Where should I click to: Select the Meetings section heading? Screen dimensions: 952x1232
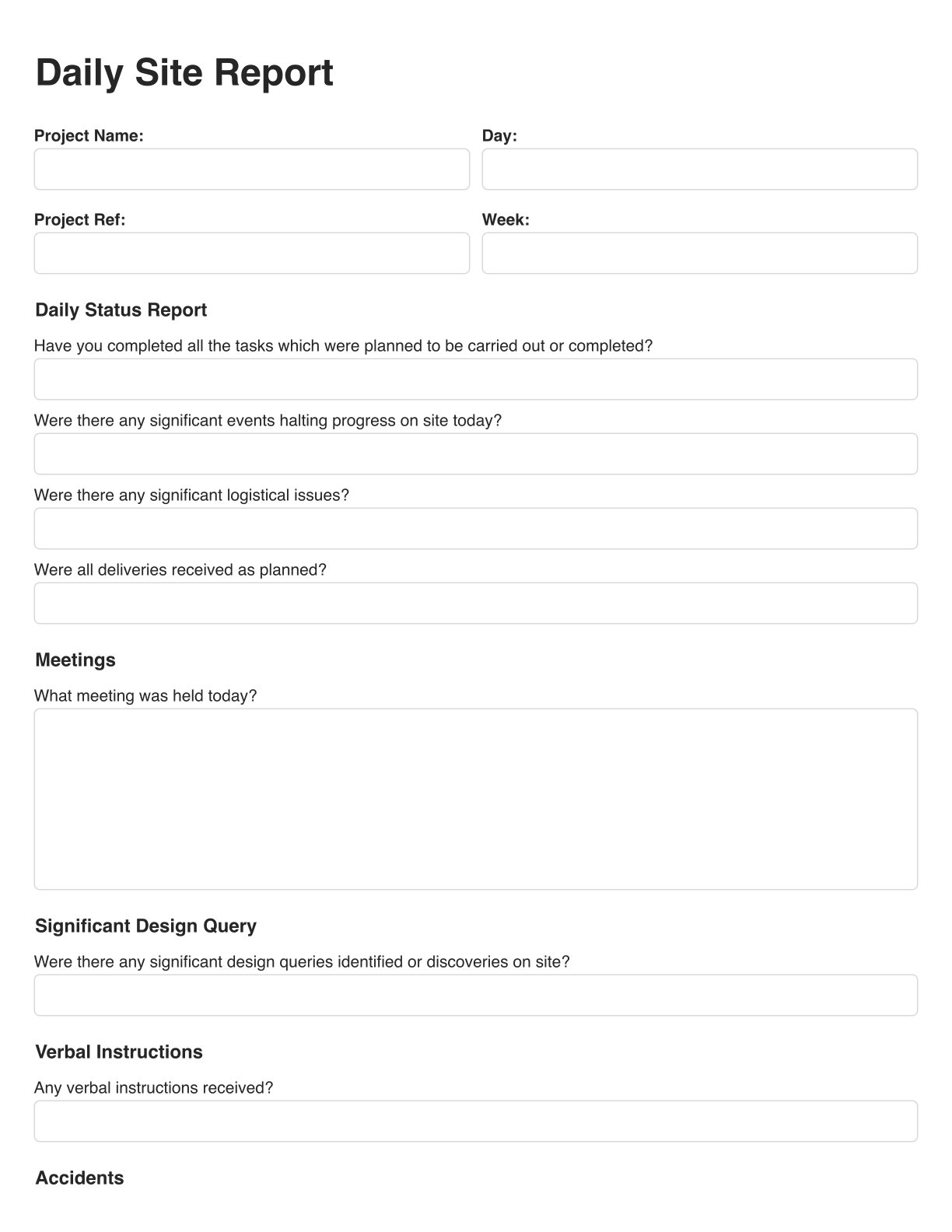click(75, 660)
